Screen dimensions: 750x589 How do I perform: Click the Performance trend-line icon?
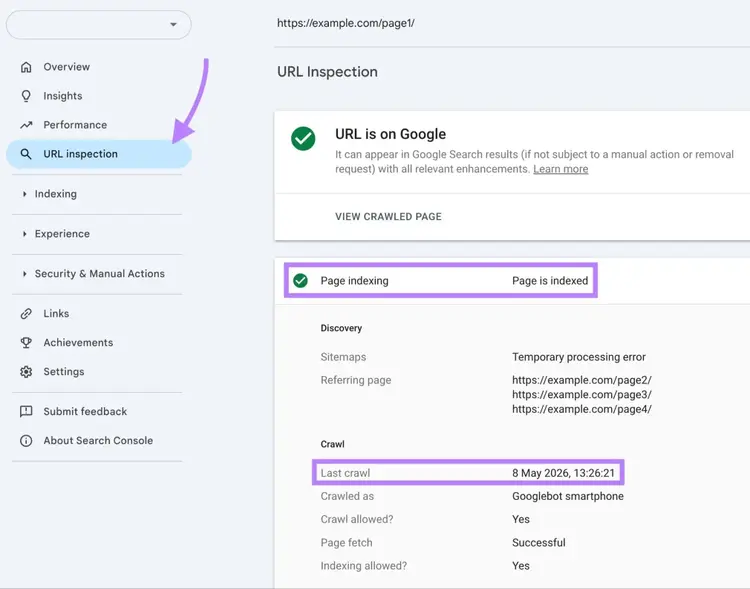pyautogui.click(x=26, y=125)
